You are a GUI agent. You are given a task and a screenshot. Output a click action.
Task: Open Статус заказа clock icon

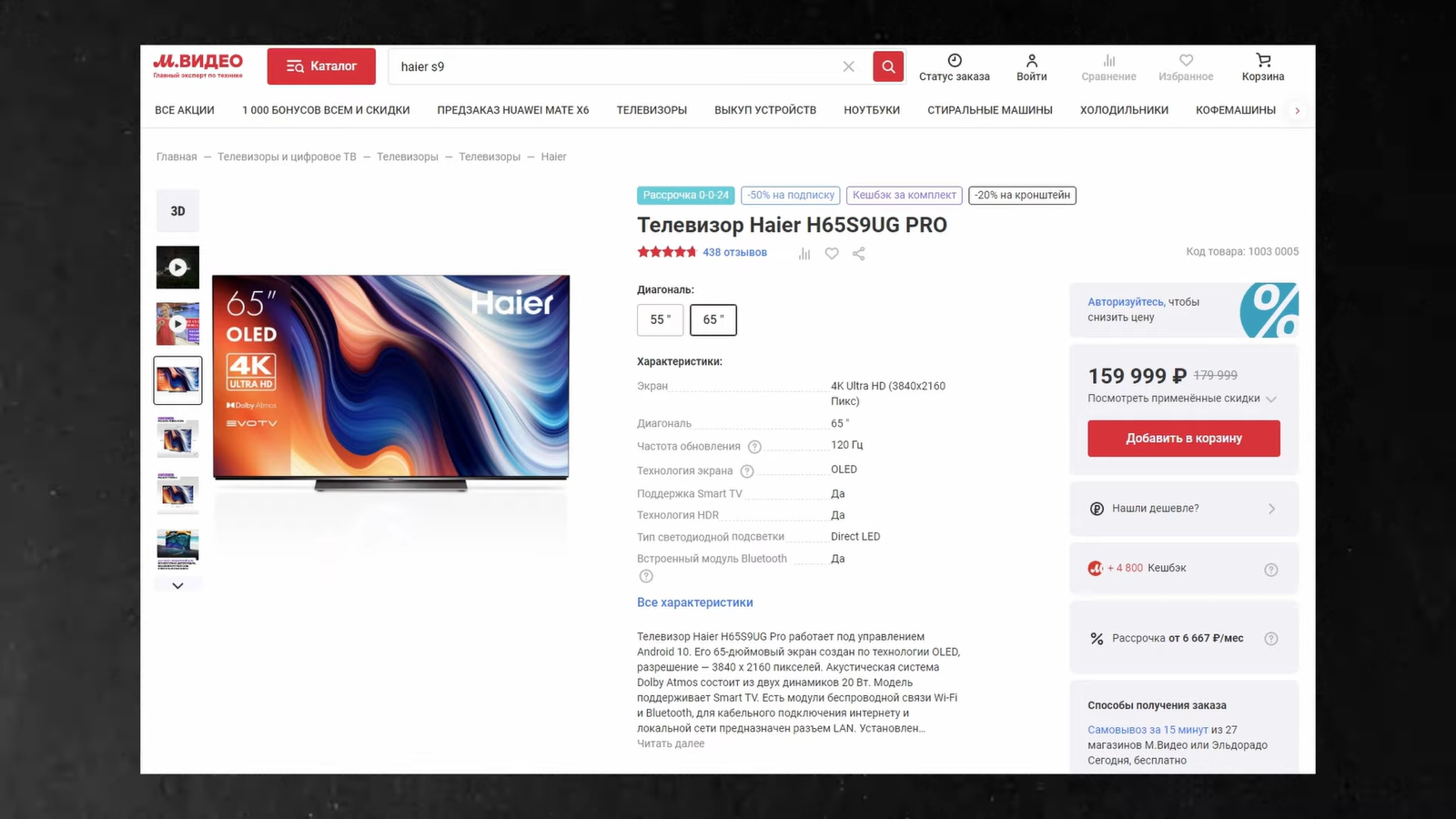coord(955,61)
